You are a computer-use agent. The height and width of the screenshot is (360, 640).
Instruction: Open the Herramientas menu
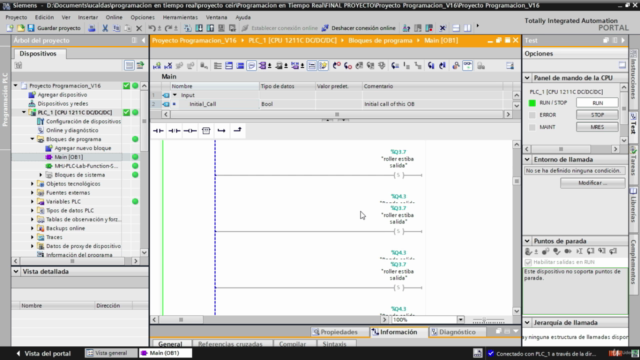pyautogui.click(x=180, y=17)
